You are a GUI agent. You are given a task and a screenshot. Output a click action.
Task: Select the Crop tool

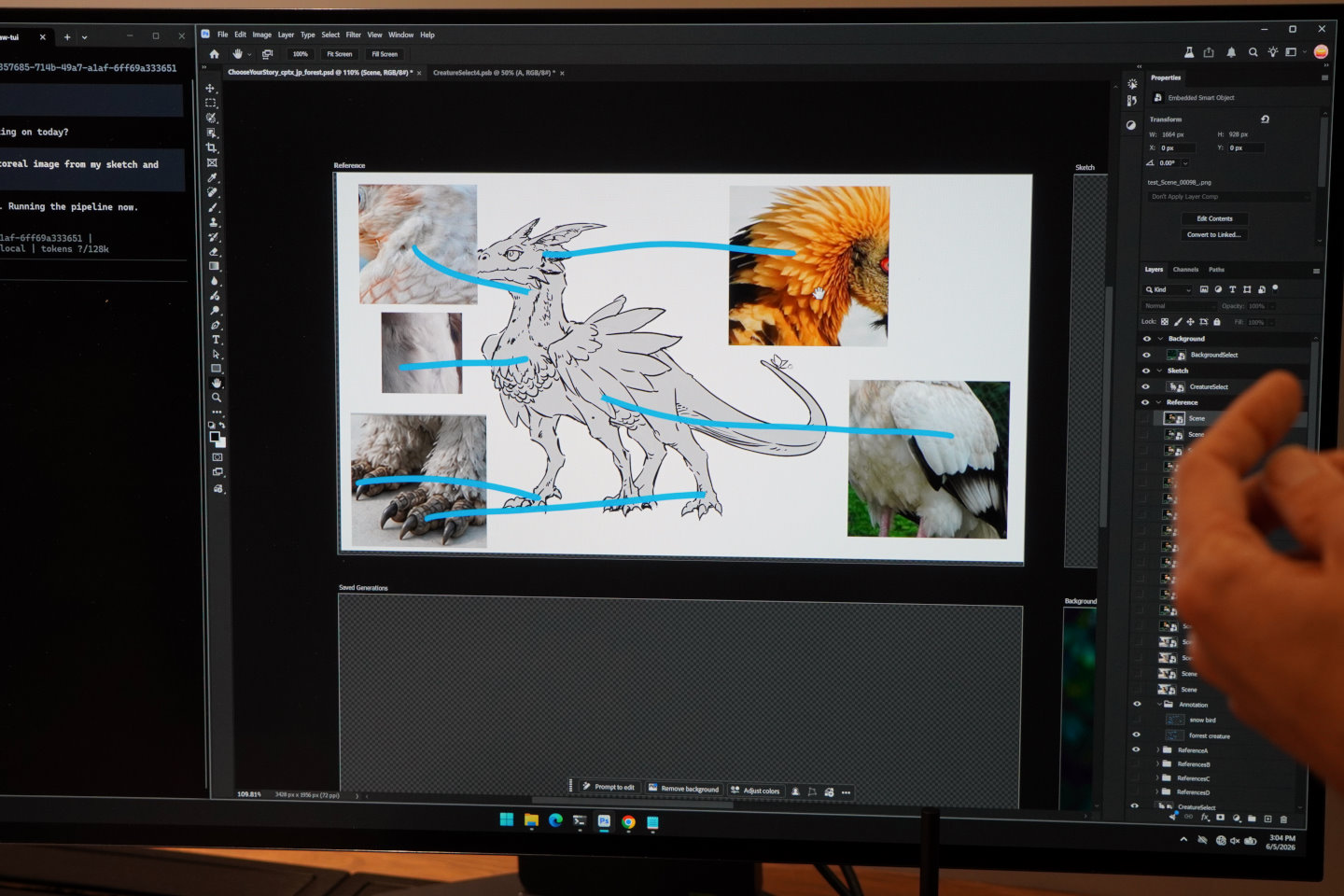point(212,147)
